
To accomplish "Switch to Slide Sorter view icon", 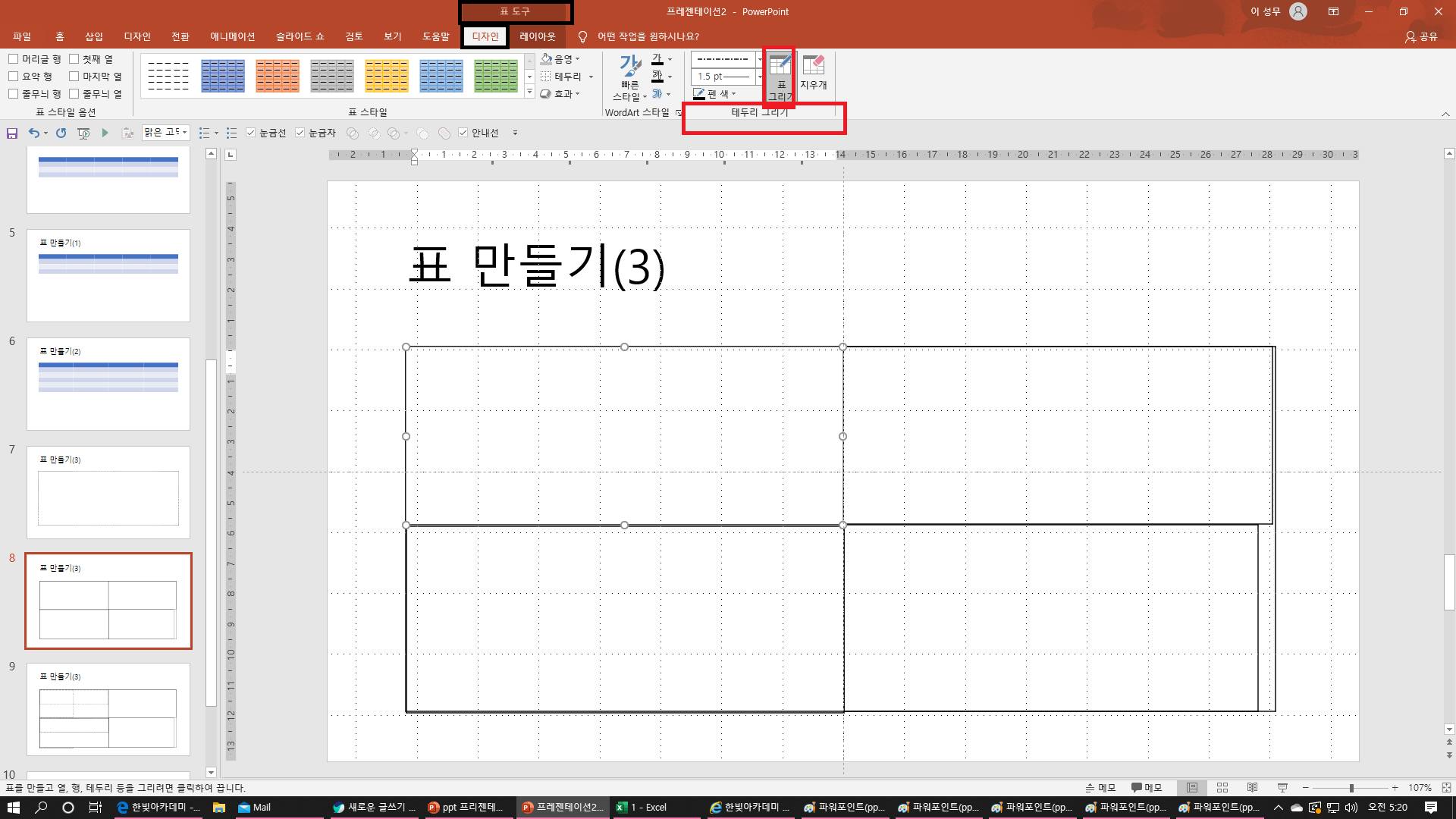I will pos(1222,788).
